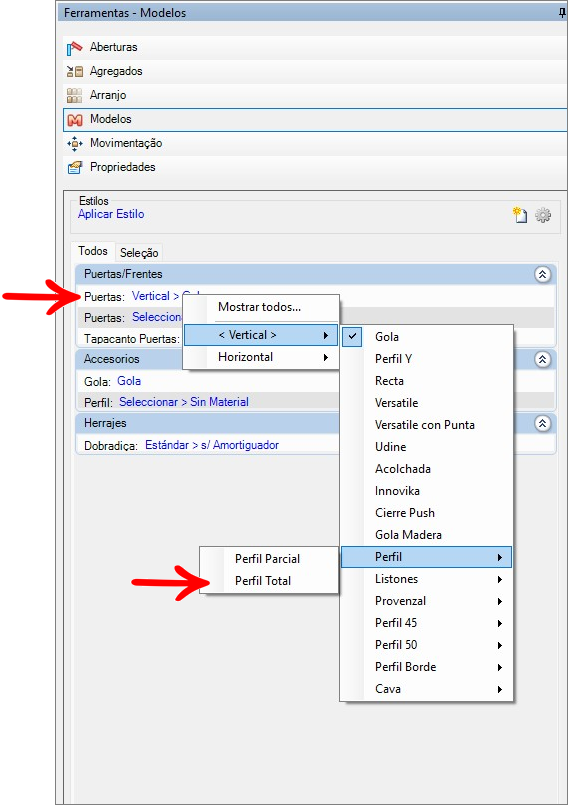Choose Perfil Parcial menu entry

[x=269, y=559]
